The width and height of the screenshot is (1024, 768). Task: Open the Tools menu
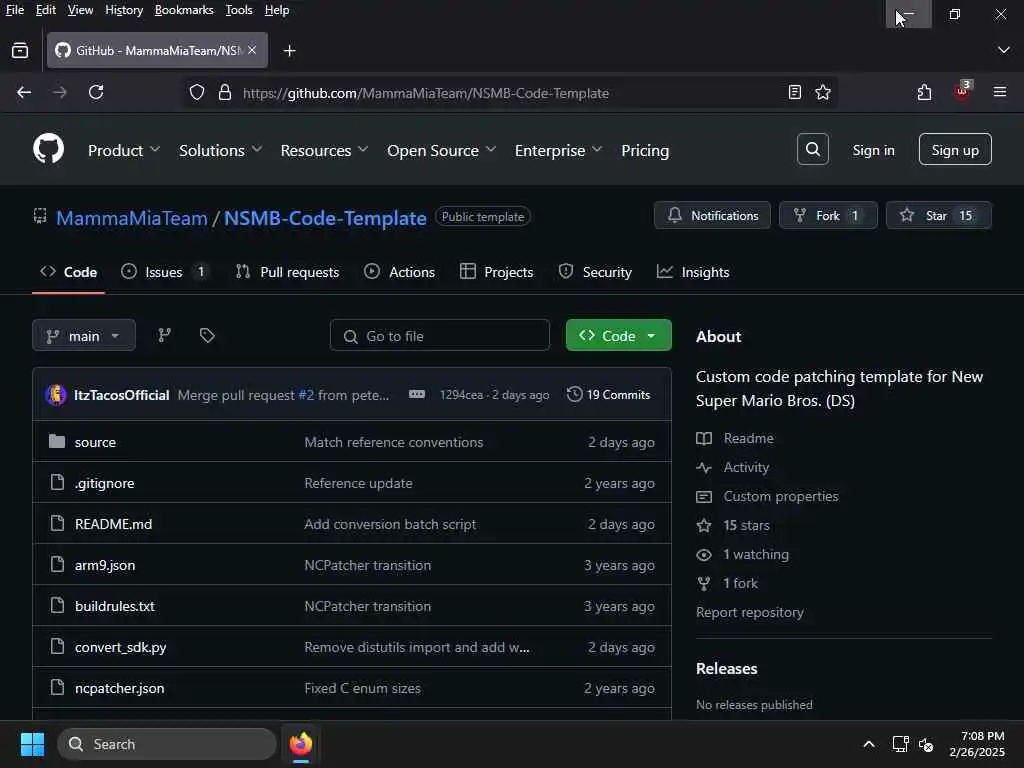(x=239, y=10)
